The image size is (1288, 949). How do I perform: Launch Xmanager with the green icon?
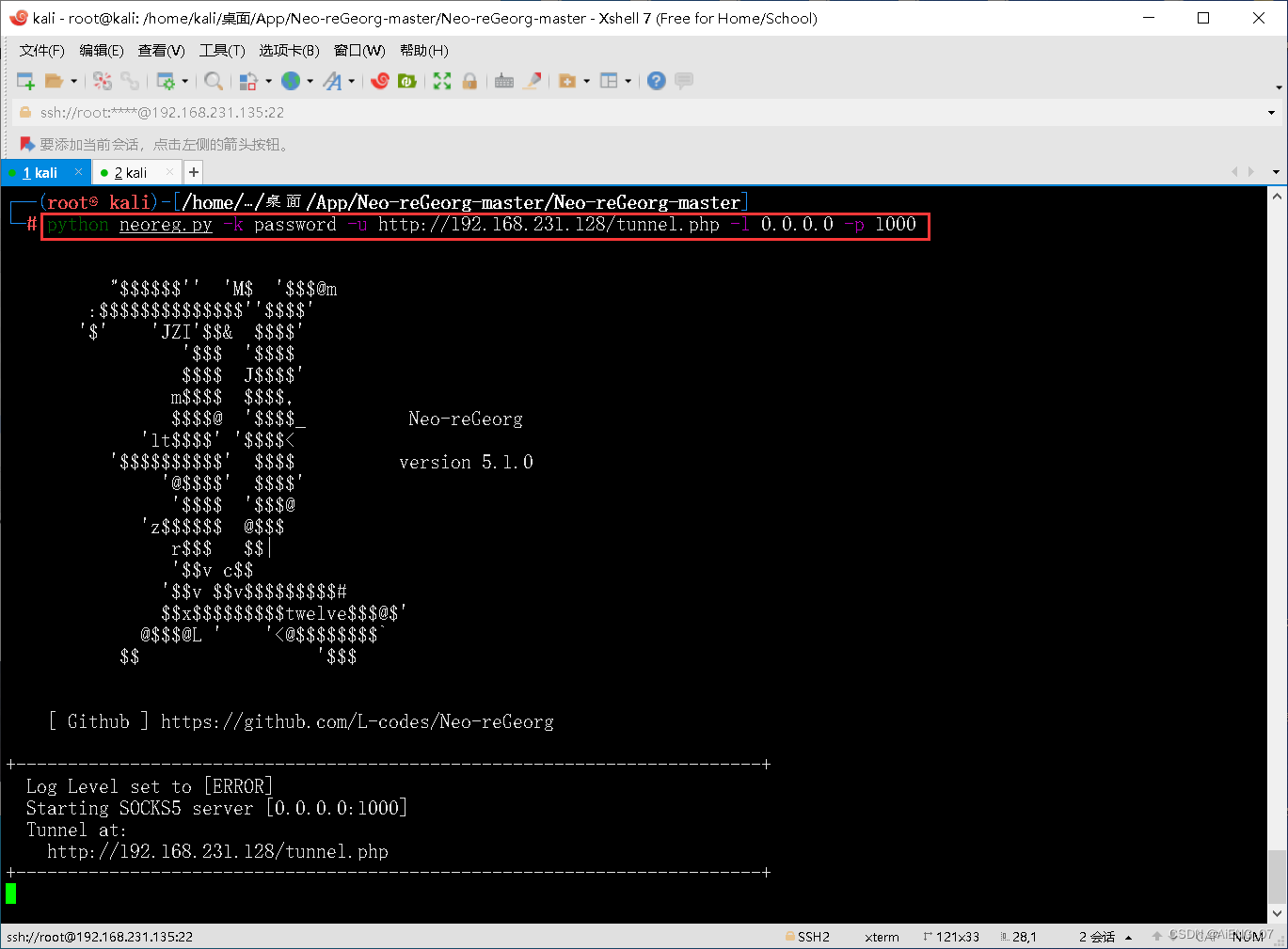pyautogui.click(x=406, y=81)
